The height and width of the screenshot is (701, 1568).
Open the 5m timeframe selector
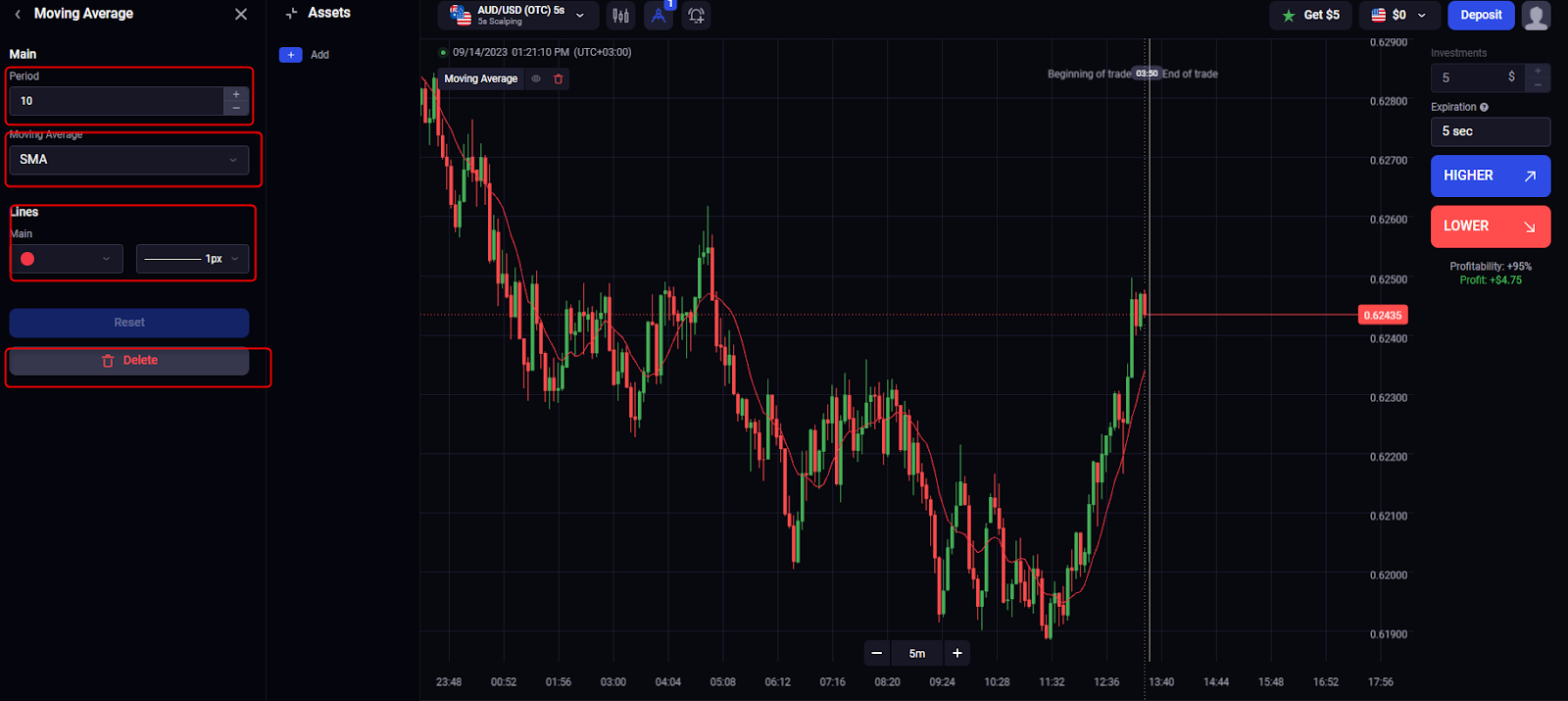tap(917, 653)
